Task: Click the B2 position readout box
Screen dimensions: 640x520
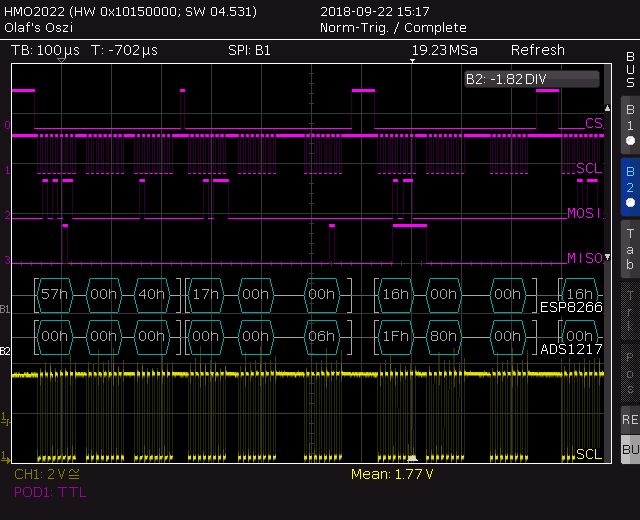Action: coord(531,79)
